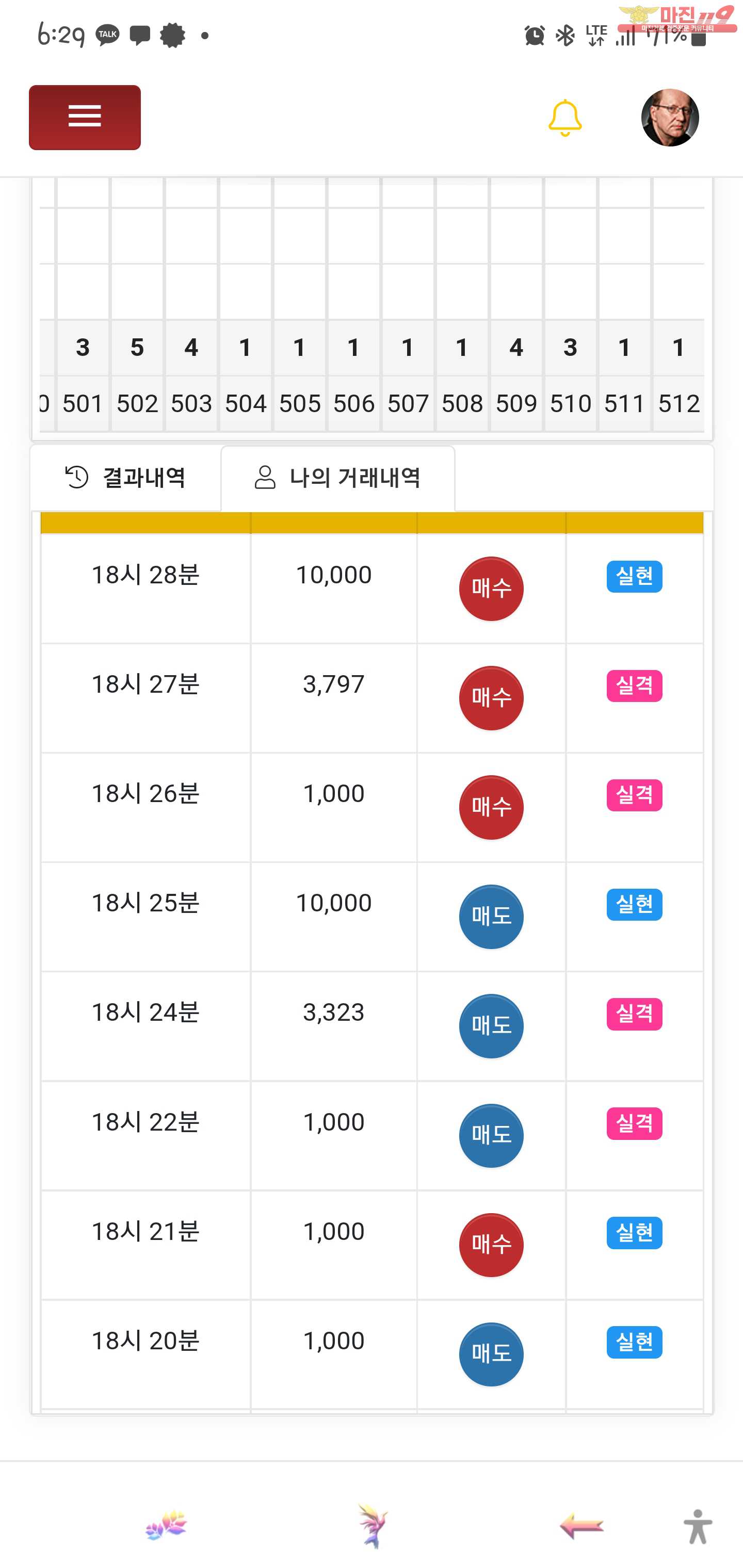Screen dimensions: 743x1568
Task: Click the 매도 button for 18시 25분
Action: tap(491, 917)
